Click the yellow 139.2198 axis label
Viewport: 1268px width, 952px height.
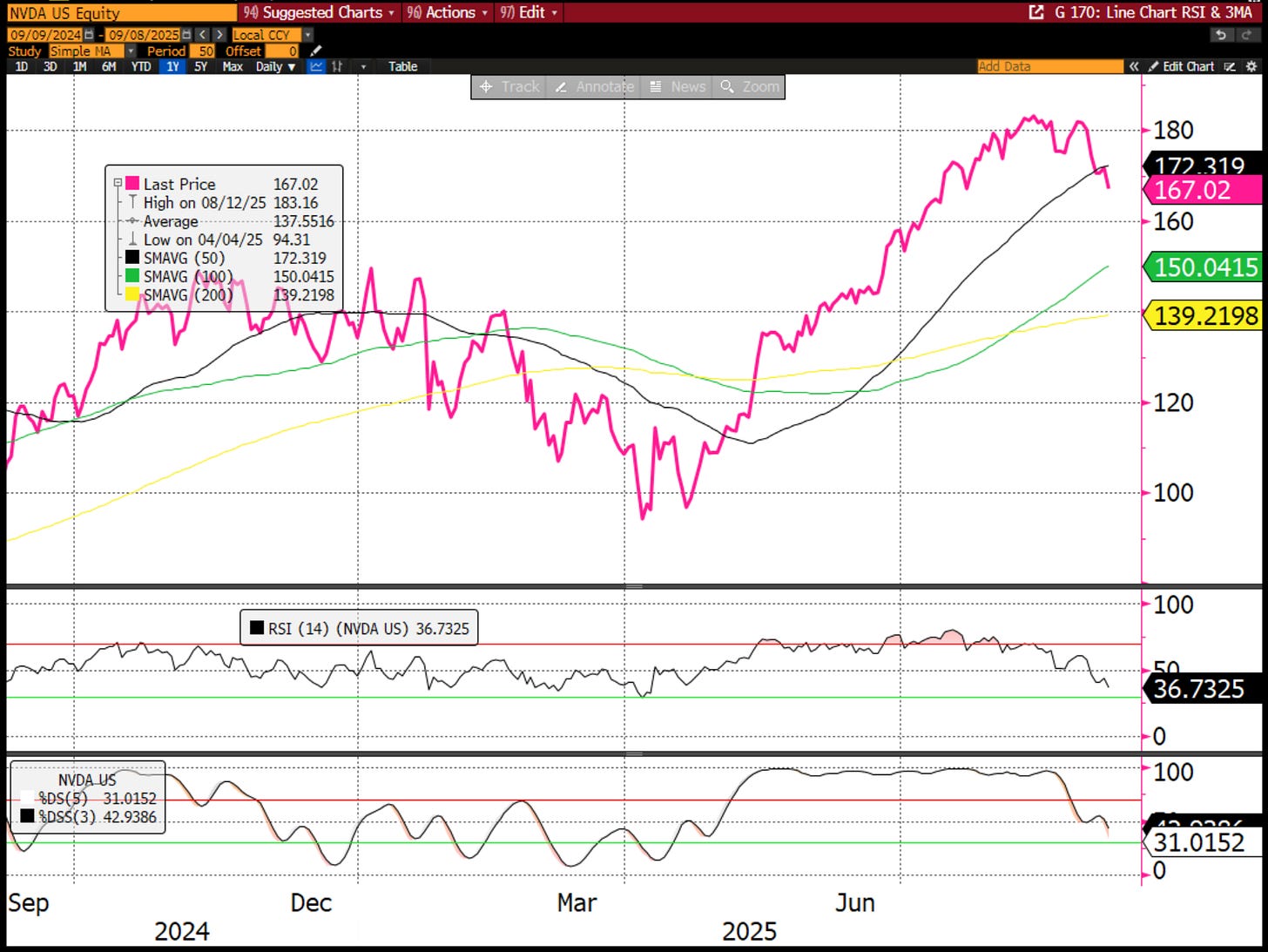click(x=1201, y=314)
